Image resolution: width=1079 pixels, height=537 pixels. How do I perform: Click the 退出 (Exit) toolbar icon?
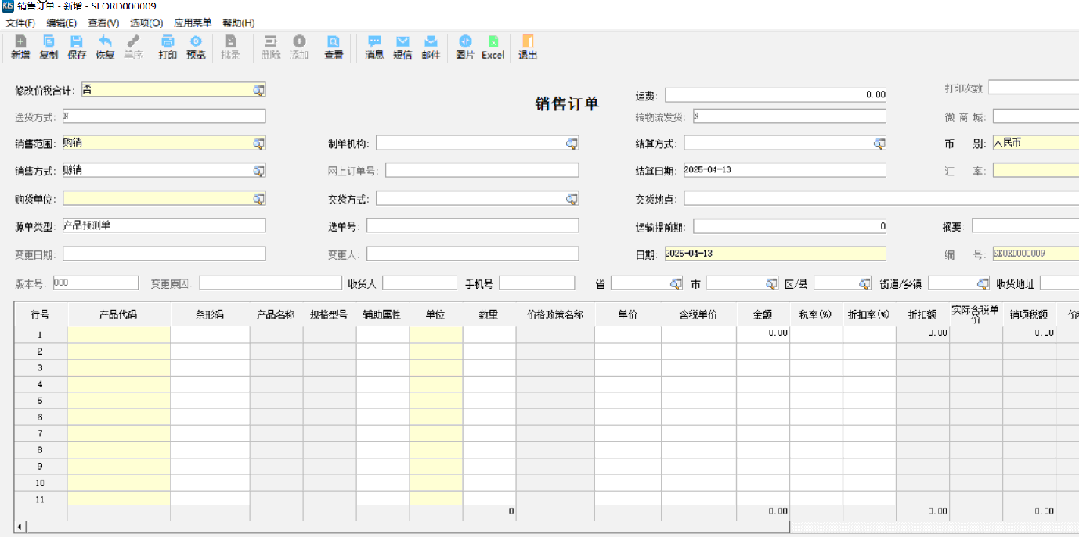527,47
